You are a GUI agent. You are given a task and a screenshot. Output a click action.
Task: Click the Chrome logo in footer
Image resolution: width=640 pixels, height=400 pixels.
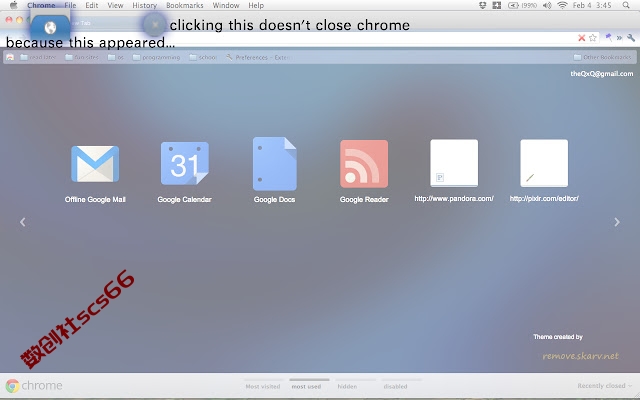(x=34, y=385)
